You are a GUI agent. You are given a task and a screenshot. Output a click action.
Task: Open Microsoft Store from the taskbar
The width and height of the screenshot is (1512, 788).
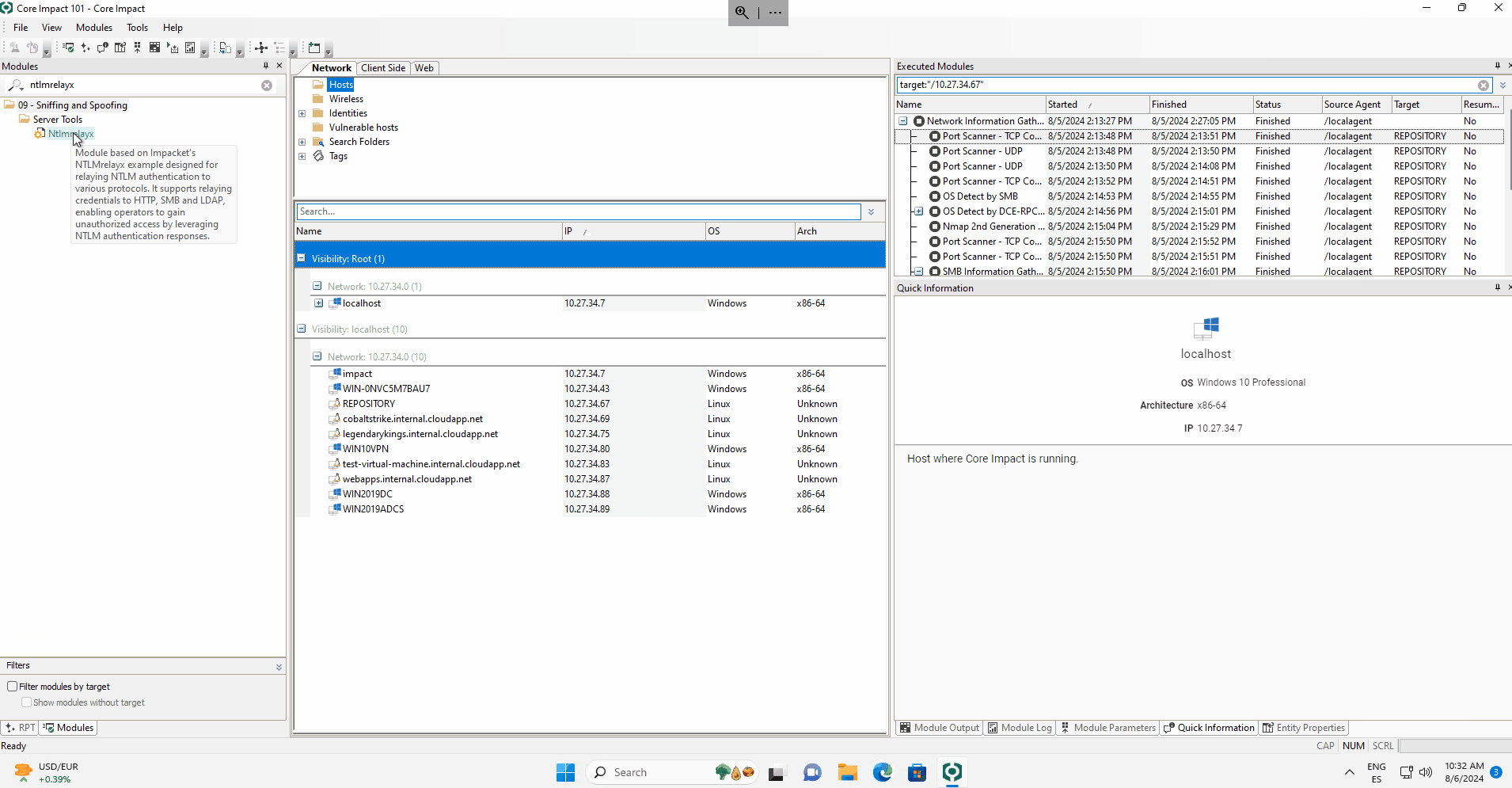[x=917, y=772]
